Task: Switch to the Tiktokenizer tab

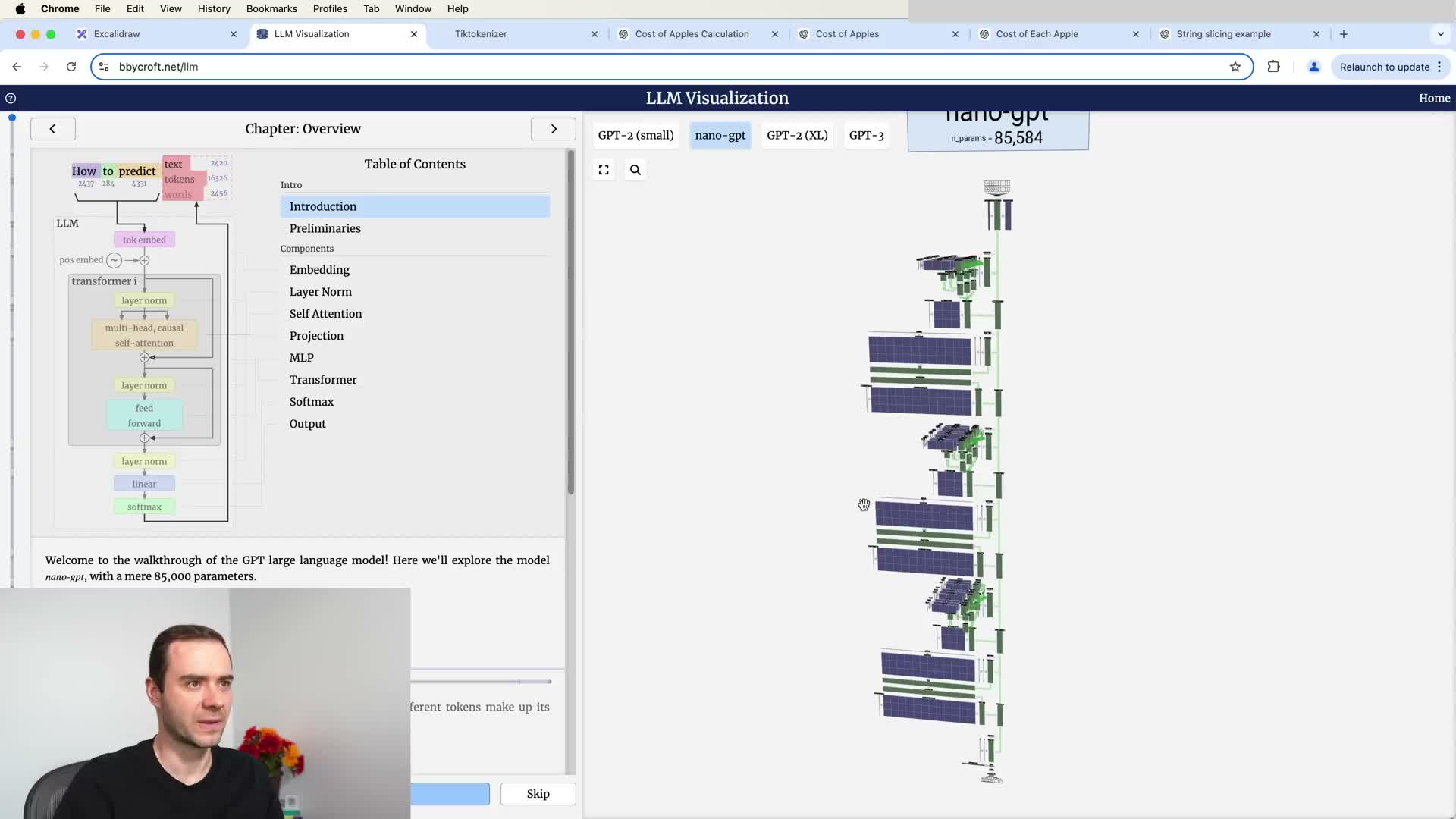Action: [x=481, y=34]
